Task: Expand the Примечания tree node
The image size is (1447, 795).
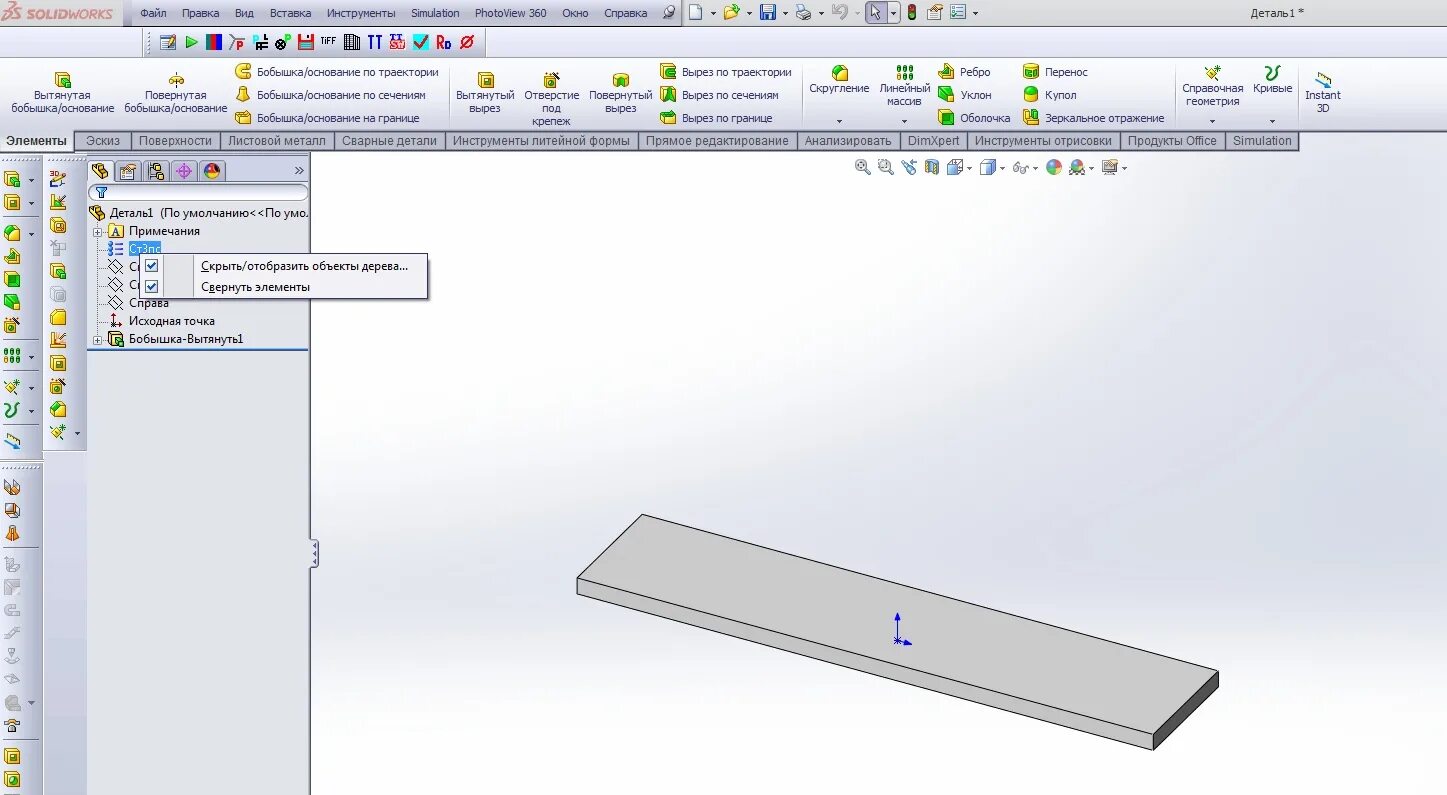Action: 96,230
